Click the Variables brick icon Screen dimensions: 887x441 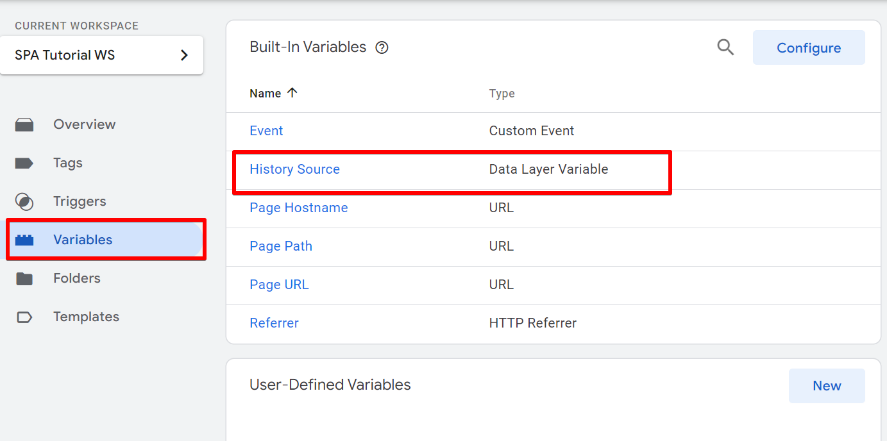coord(24,240)
